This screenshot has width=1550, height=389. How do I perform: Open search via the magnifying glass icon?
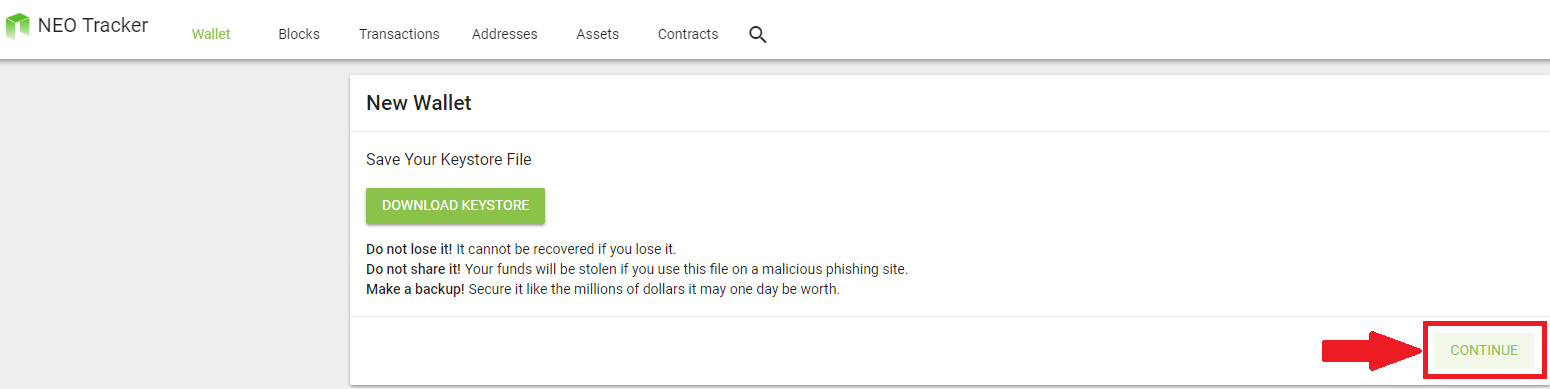(758, 35)
